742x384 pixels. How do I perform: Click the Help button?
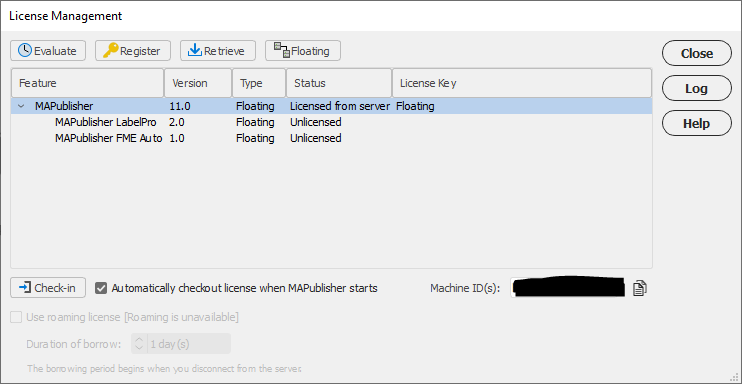pyautogui.click(x=697, y=124)
